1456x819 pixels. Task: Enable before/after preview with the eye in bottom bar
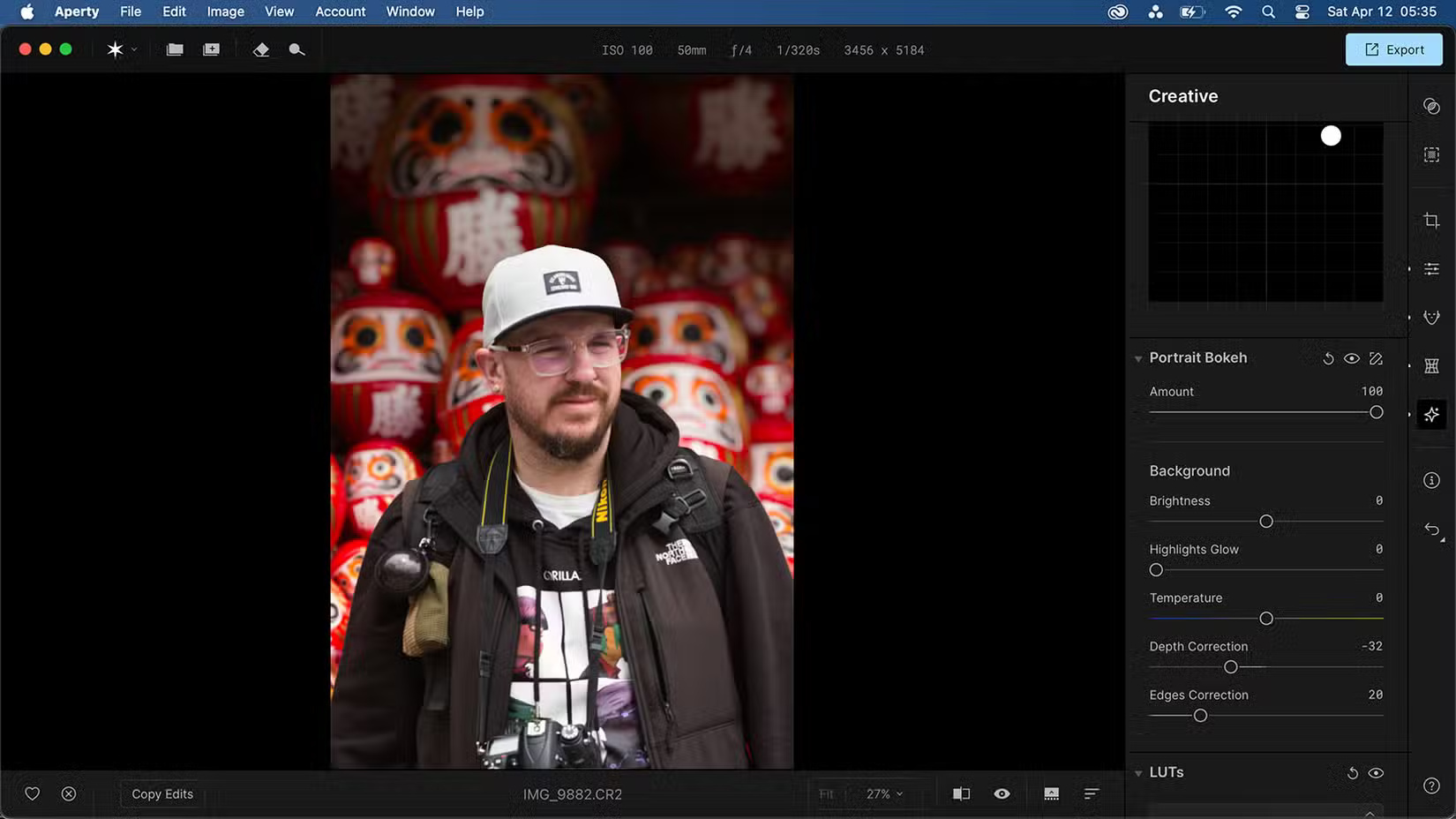[x=1002, y=793]
